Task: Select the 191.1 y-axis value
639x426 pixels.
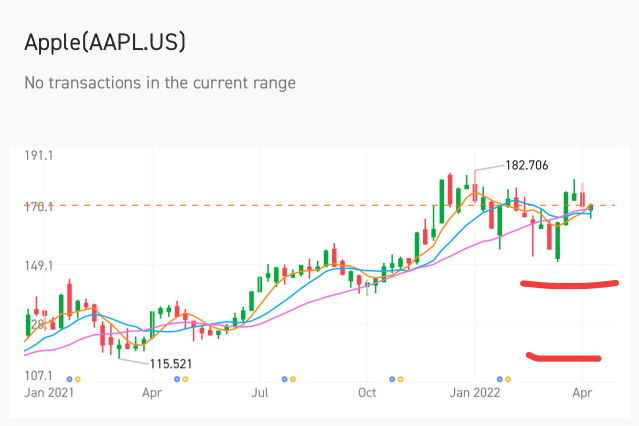Action: tap(39, 156)
